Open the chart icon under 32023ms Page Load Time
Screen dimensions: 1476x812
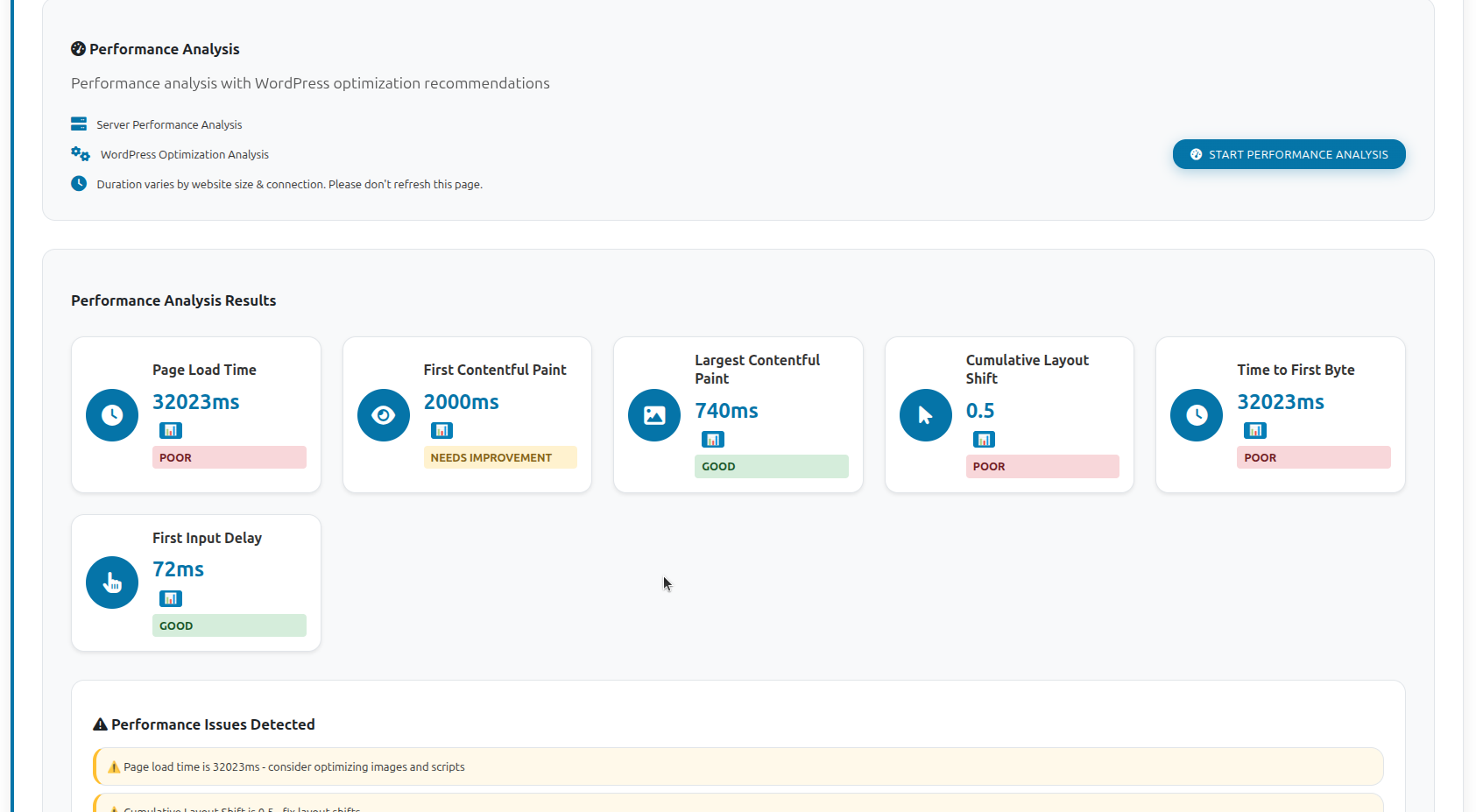pyautogui.click(x=171, y=430)
